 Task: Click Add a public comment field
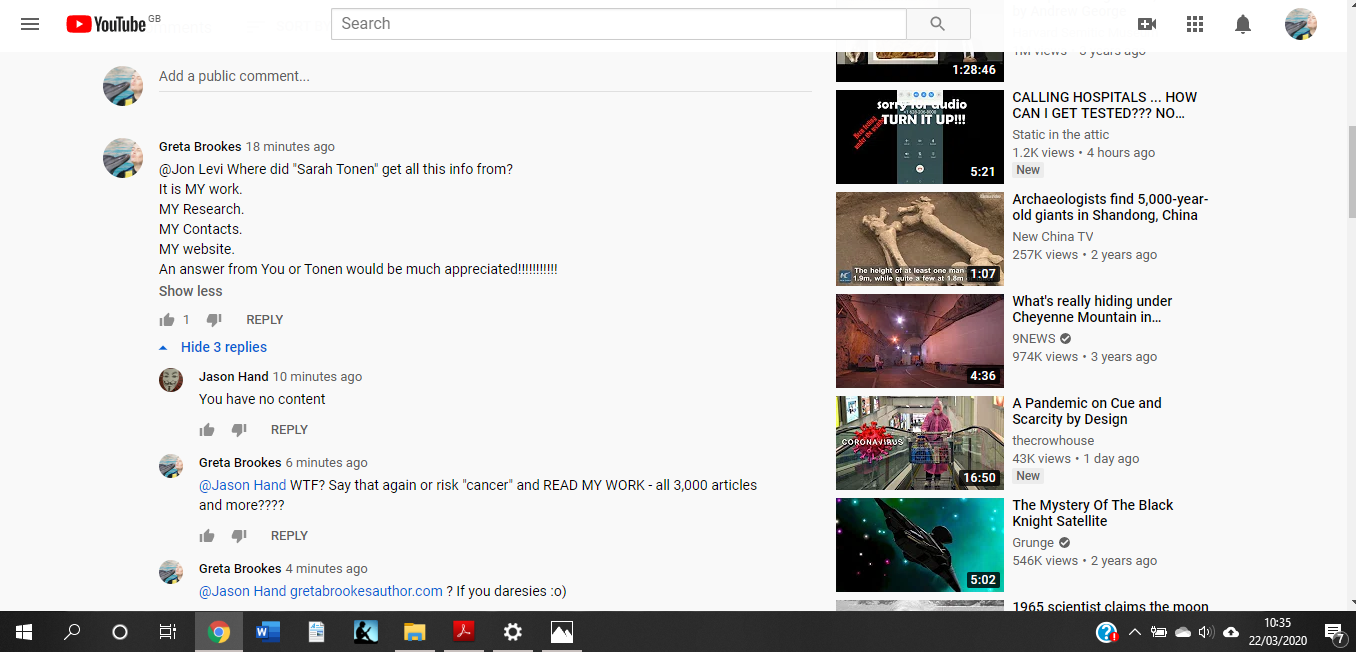point(484,76)
